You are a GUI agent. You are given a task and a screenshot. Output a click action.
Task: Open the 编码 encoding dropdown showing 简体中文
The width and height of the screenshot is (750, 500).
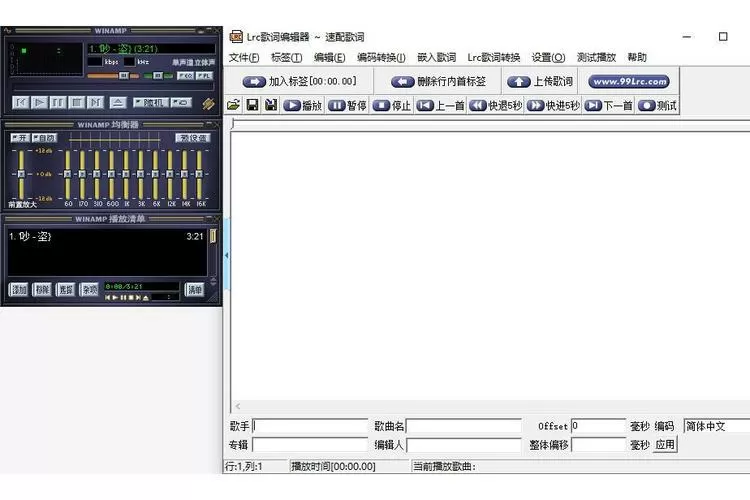(717, 426)
